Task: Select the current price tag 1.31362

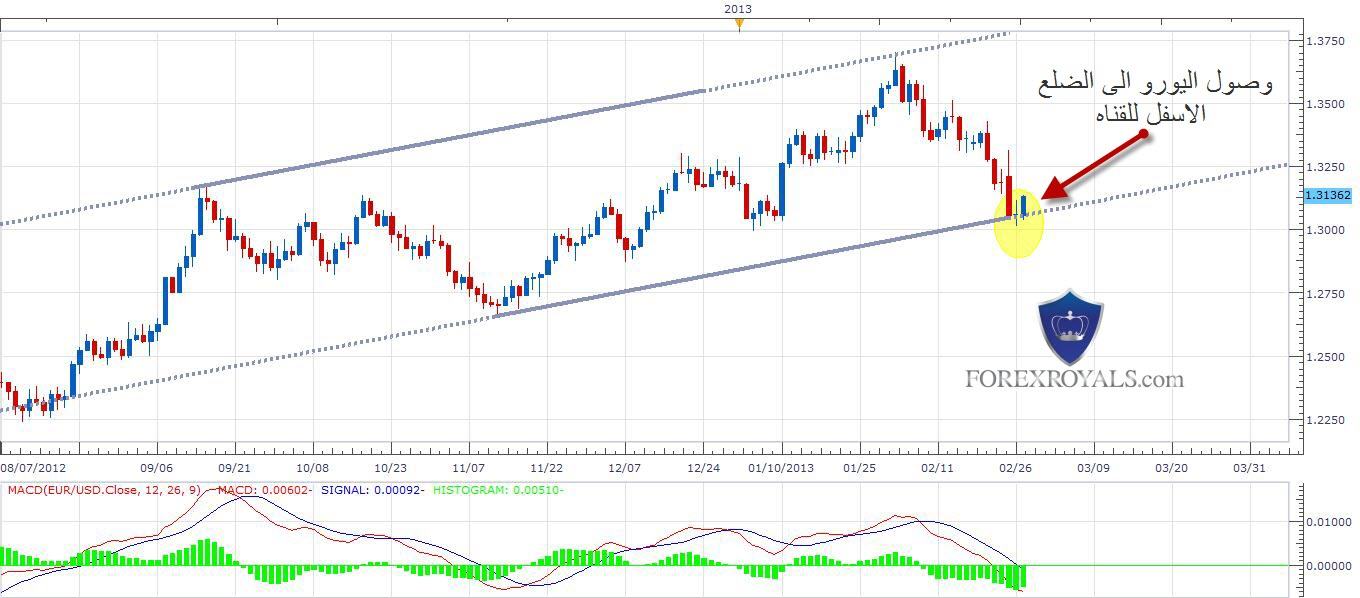Action: [x=1327, y=196]
